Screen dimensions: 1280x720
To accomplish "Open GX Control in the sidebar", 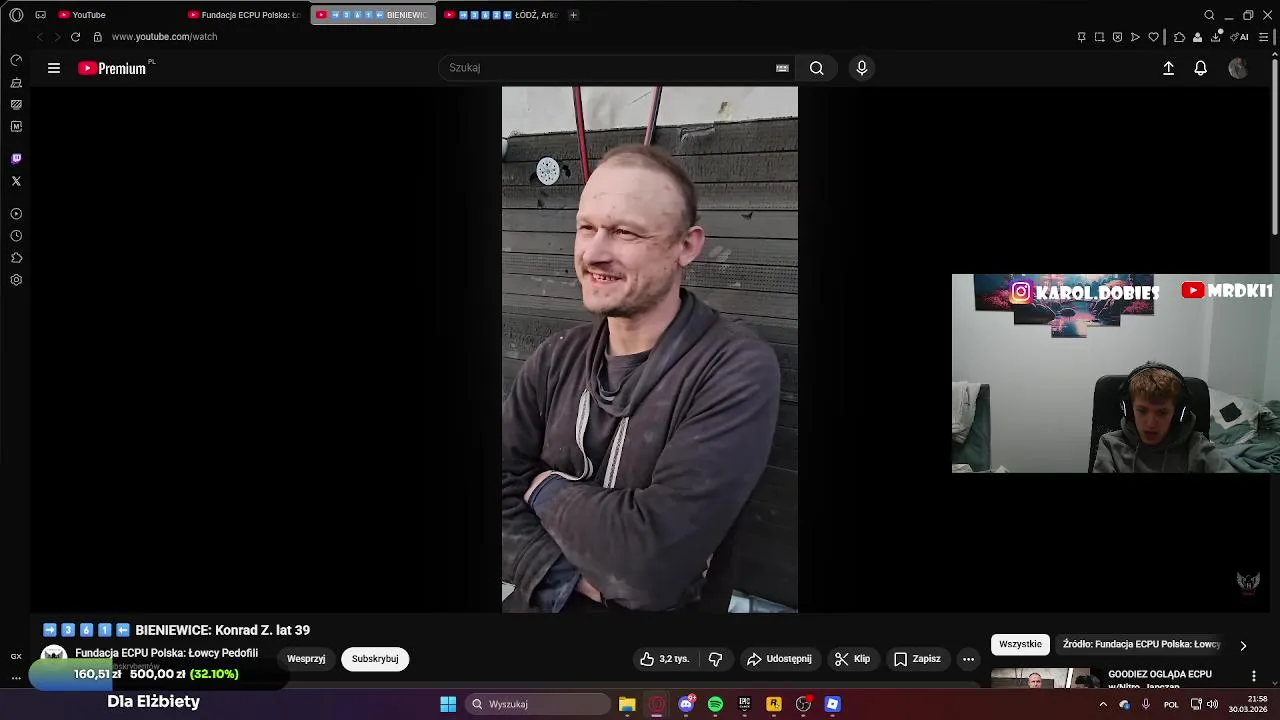I will tap(16, 60).
